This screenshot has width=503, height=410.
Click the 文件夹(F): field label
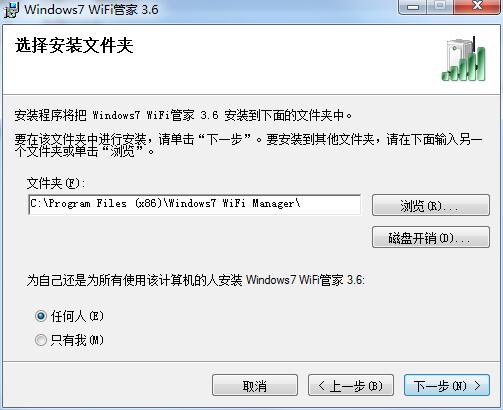(56, 183)
